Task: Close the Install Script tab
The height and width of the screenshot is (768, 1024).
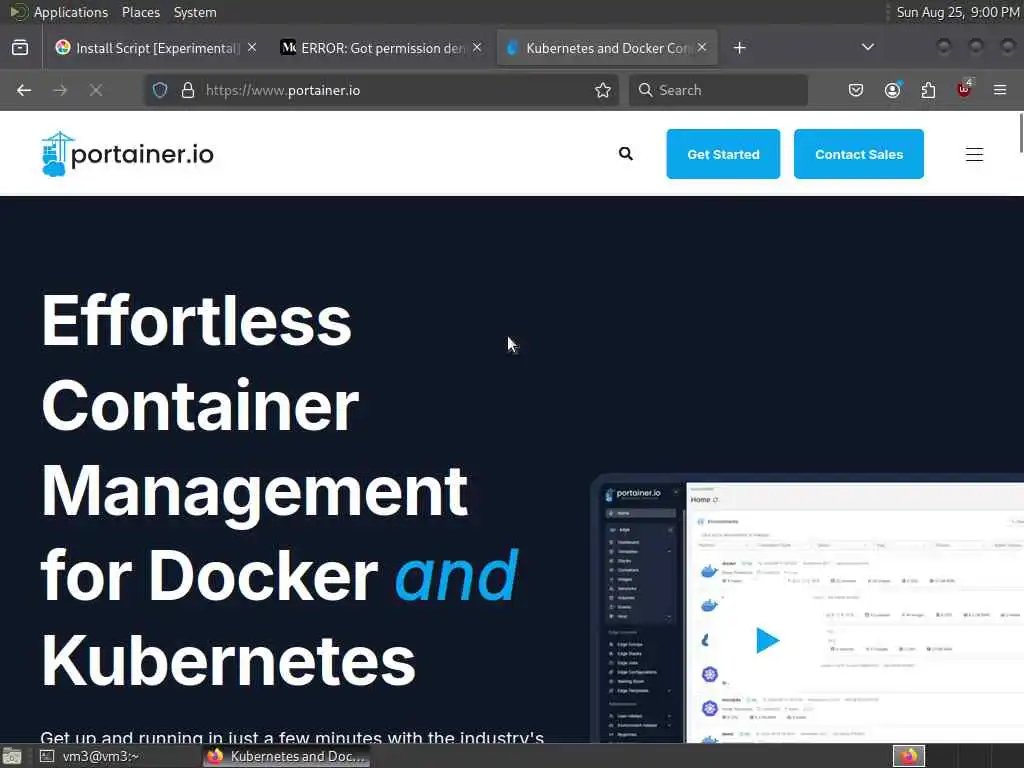Action: click(252, 48)
